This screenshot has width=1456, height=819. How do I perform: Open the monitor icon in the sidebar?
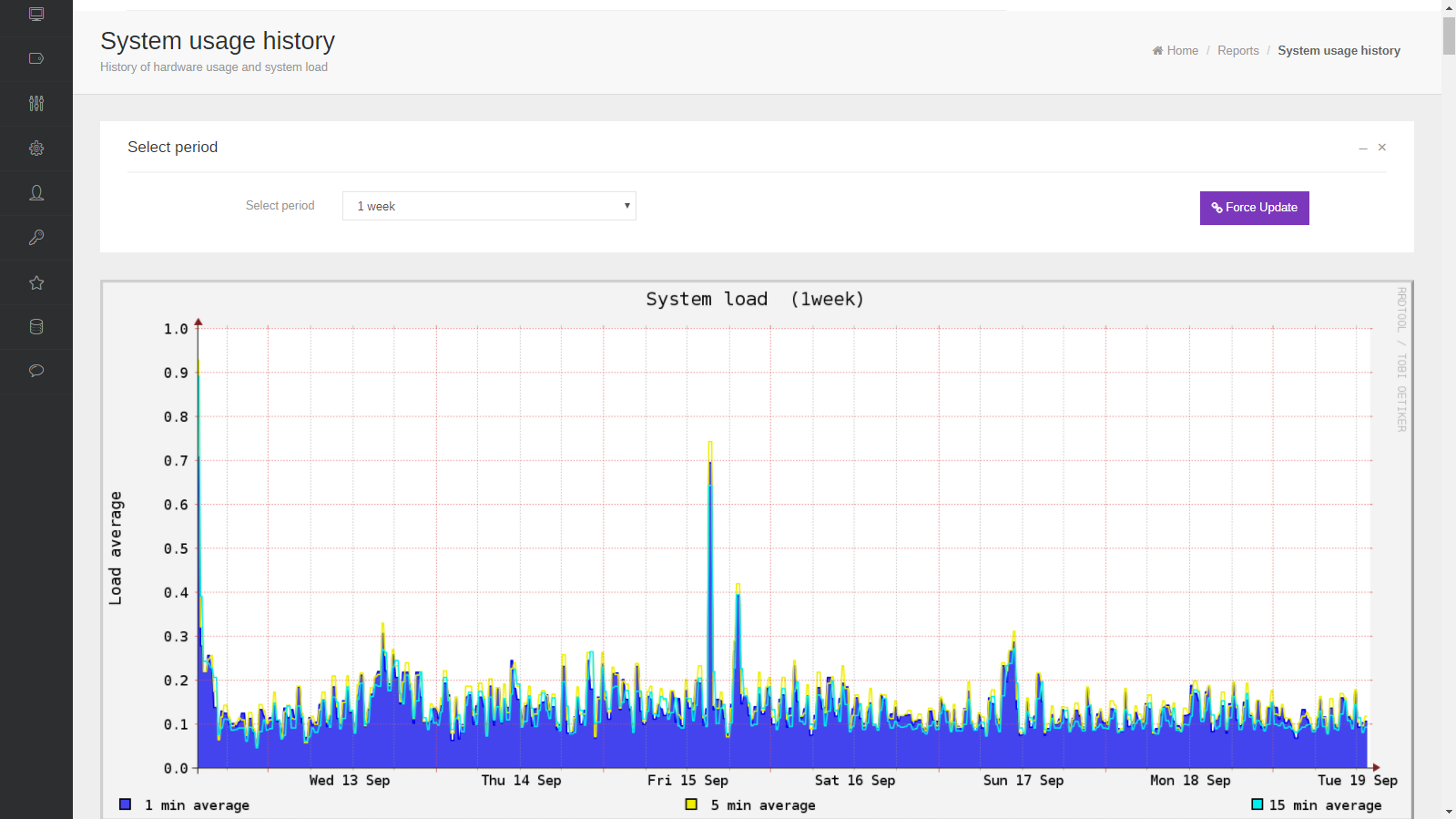pyautogui.click(x=36, y=14)
